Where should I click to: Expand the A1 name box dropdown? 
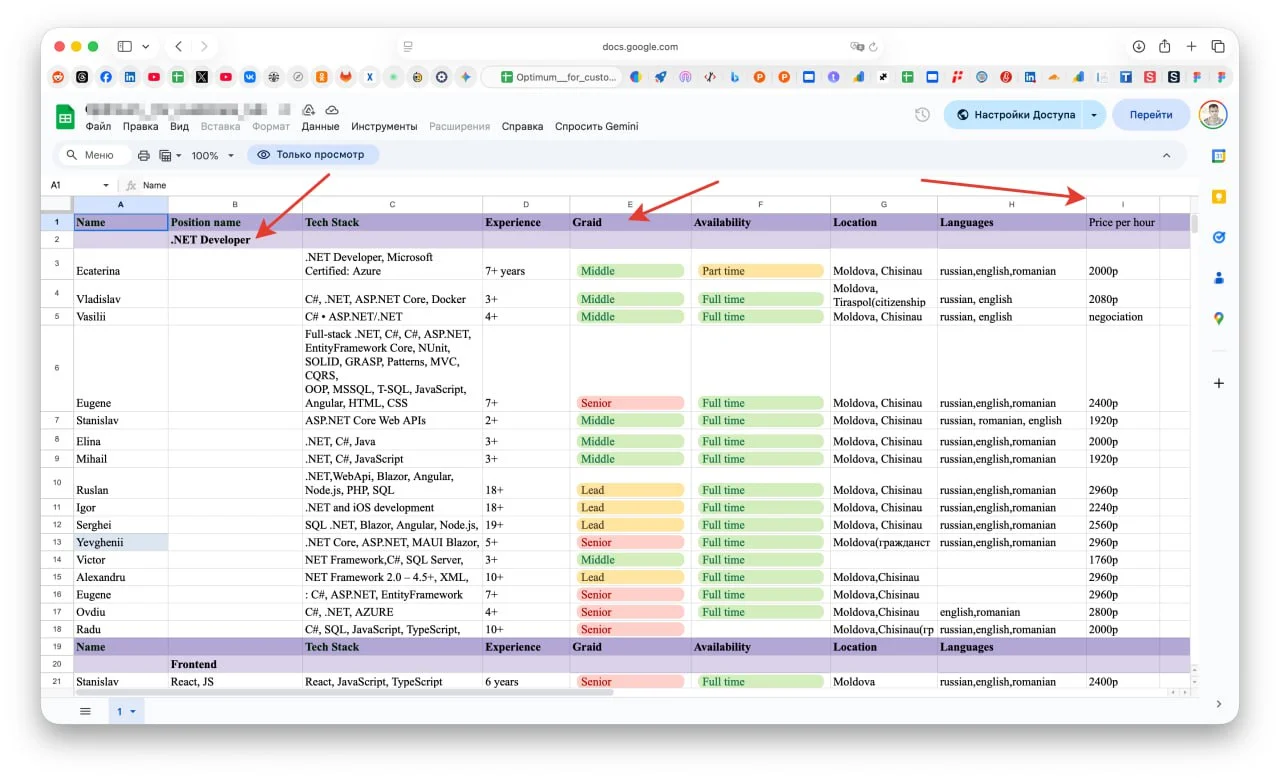106,186
